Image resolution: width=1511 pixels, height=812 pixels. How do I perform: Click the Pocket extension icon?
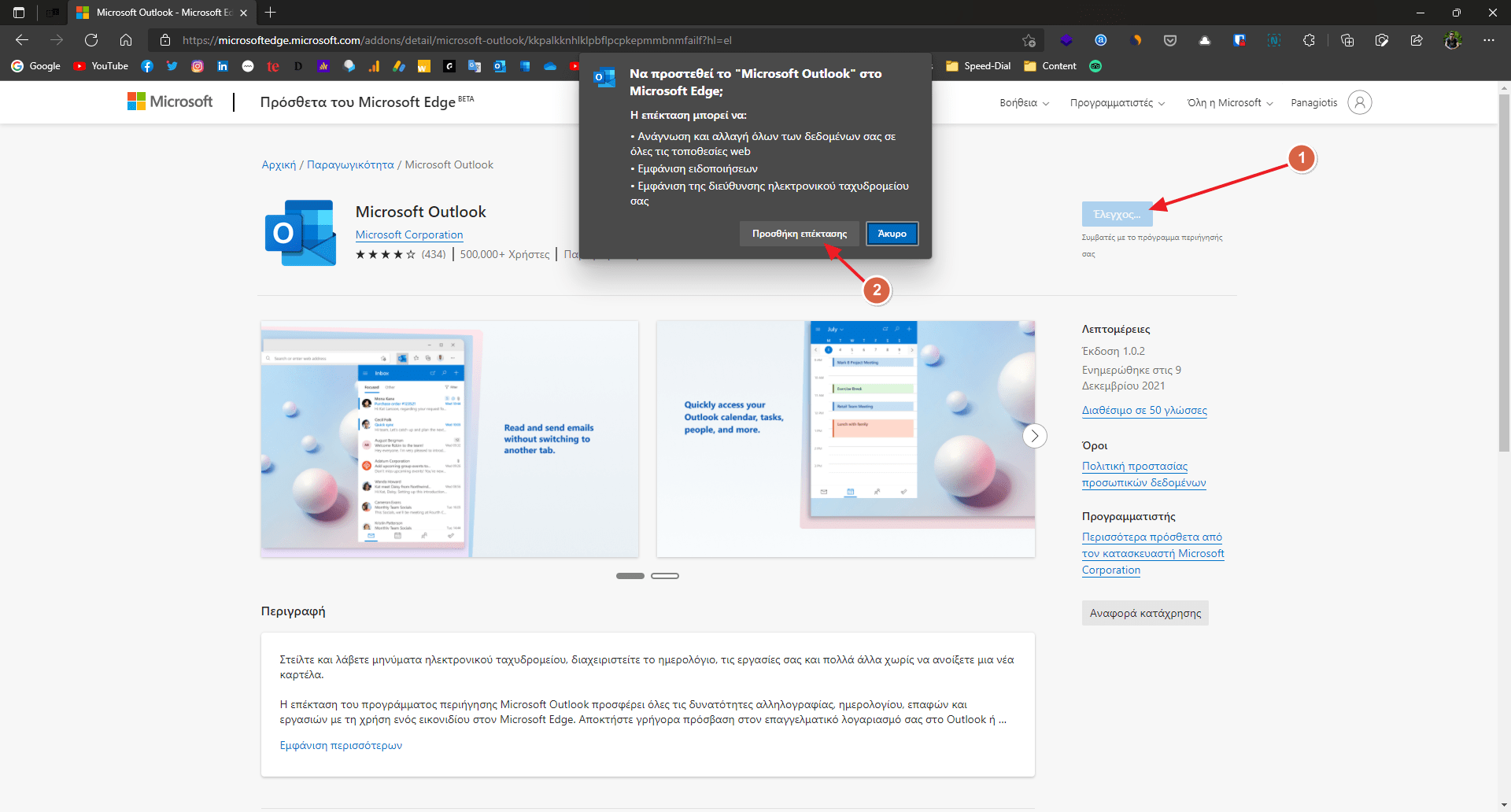pyautogui.click(x=1170, y=40)
